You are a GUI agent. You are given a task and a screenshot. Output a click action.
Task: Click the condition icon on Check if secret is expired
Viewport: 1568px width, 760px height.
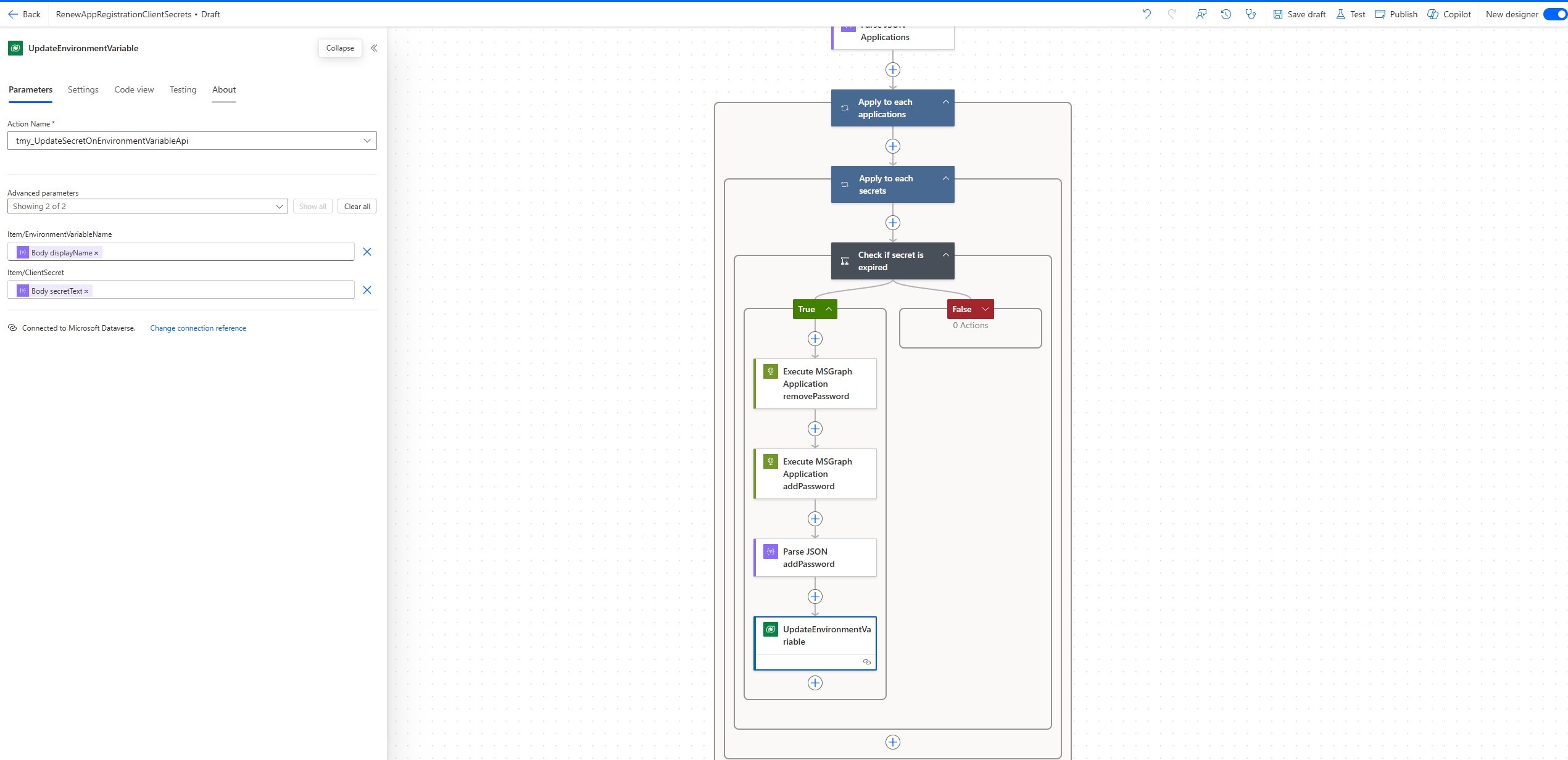point(845,261)
